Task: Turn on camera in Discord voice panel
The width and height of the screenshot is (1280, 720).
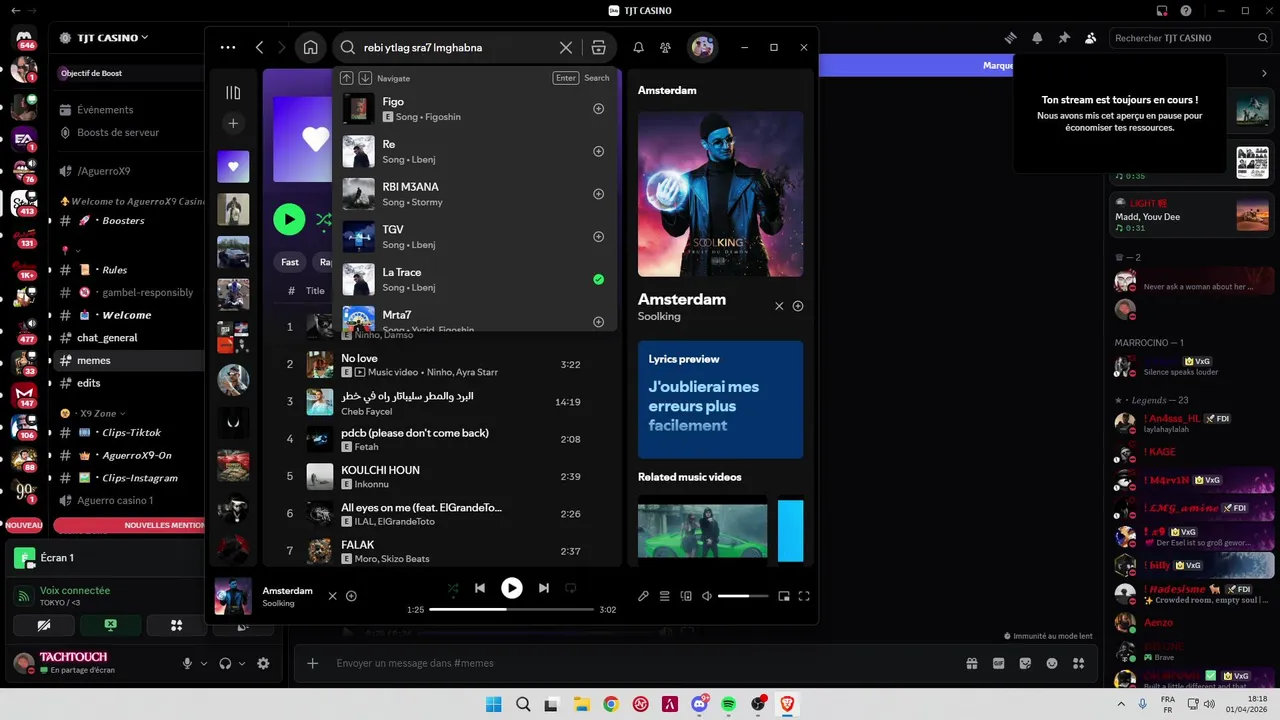Action: pyautogui.click(x=43, y=625)
